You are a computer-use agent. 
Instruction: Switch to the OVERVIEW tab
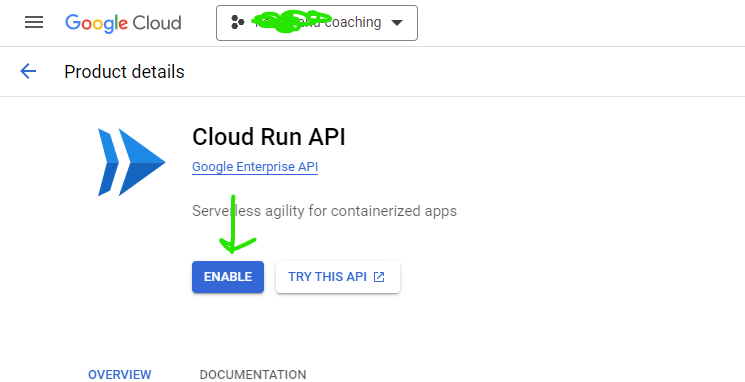[120, 374]
